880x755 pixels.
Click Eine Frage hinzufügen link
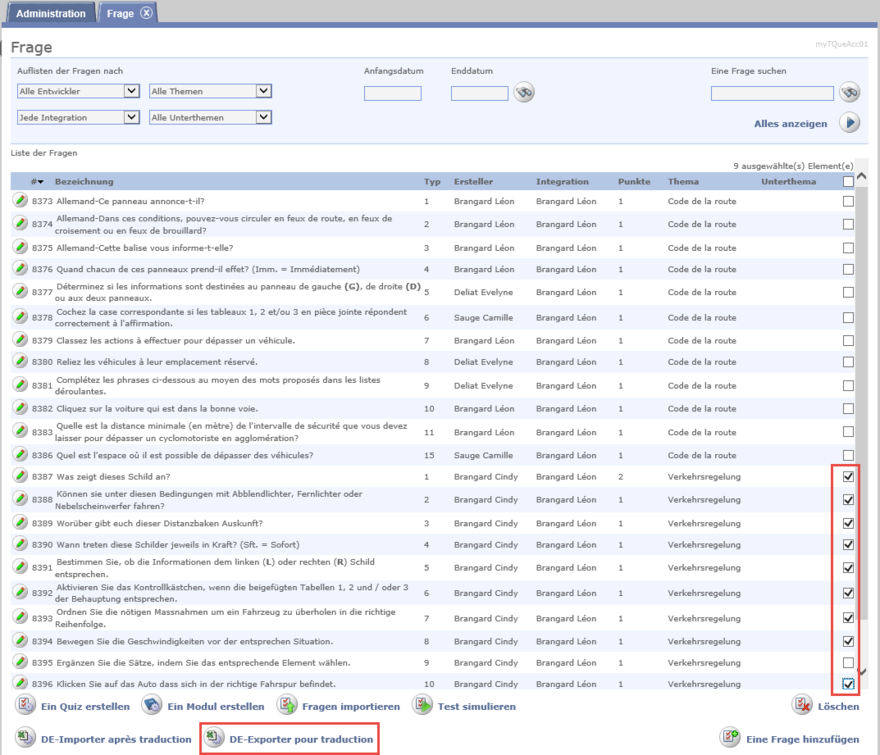pyautogui.click(x=802, y=739)
